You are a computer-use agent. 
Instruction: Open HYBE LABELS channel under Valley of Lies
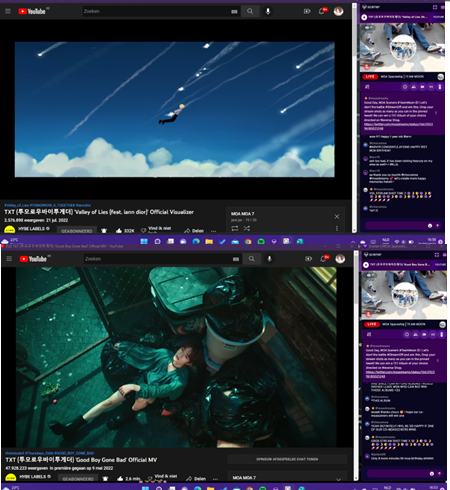[x=34, y=229]
